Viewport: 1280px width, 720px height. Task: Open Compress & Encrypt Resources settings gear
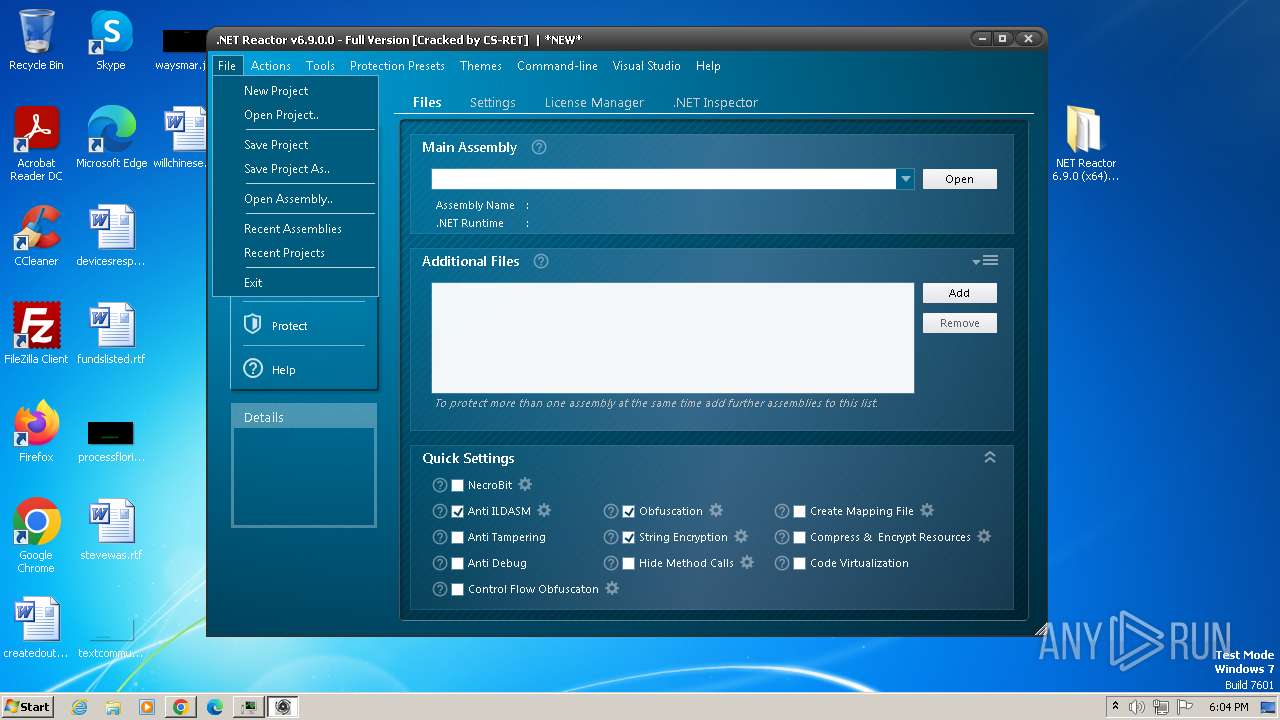point(984,536)
